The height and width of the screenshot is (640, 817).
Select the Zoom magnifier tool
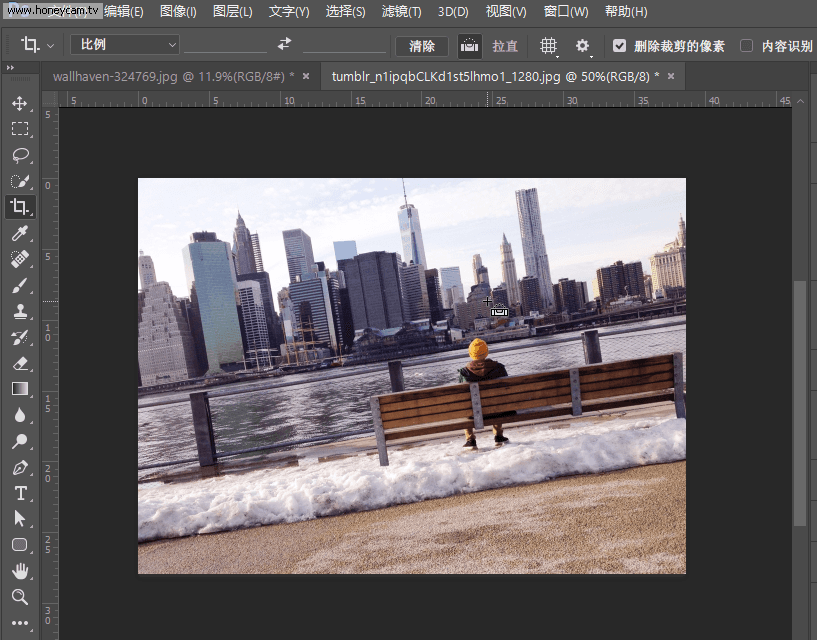tap(19, 597)
